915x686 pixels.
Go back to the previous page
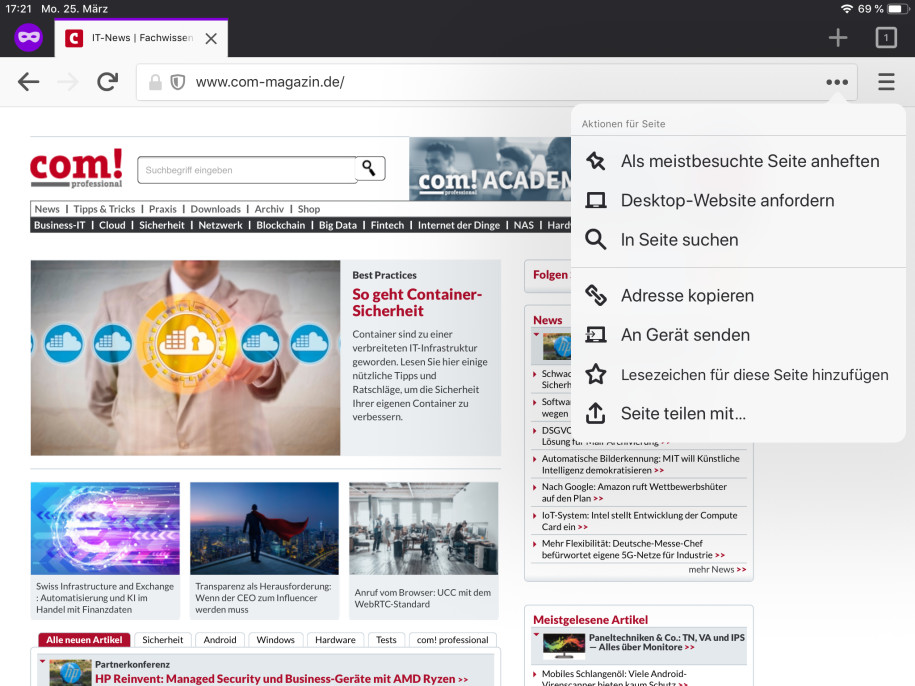point(28,82)
